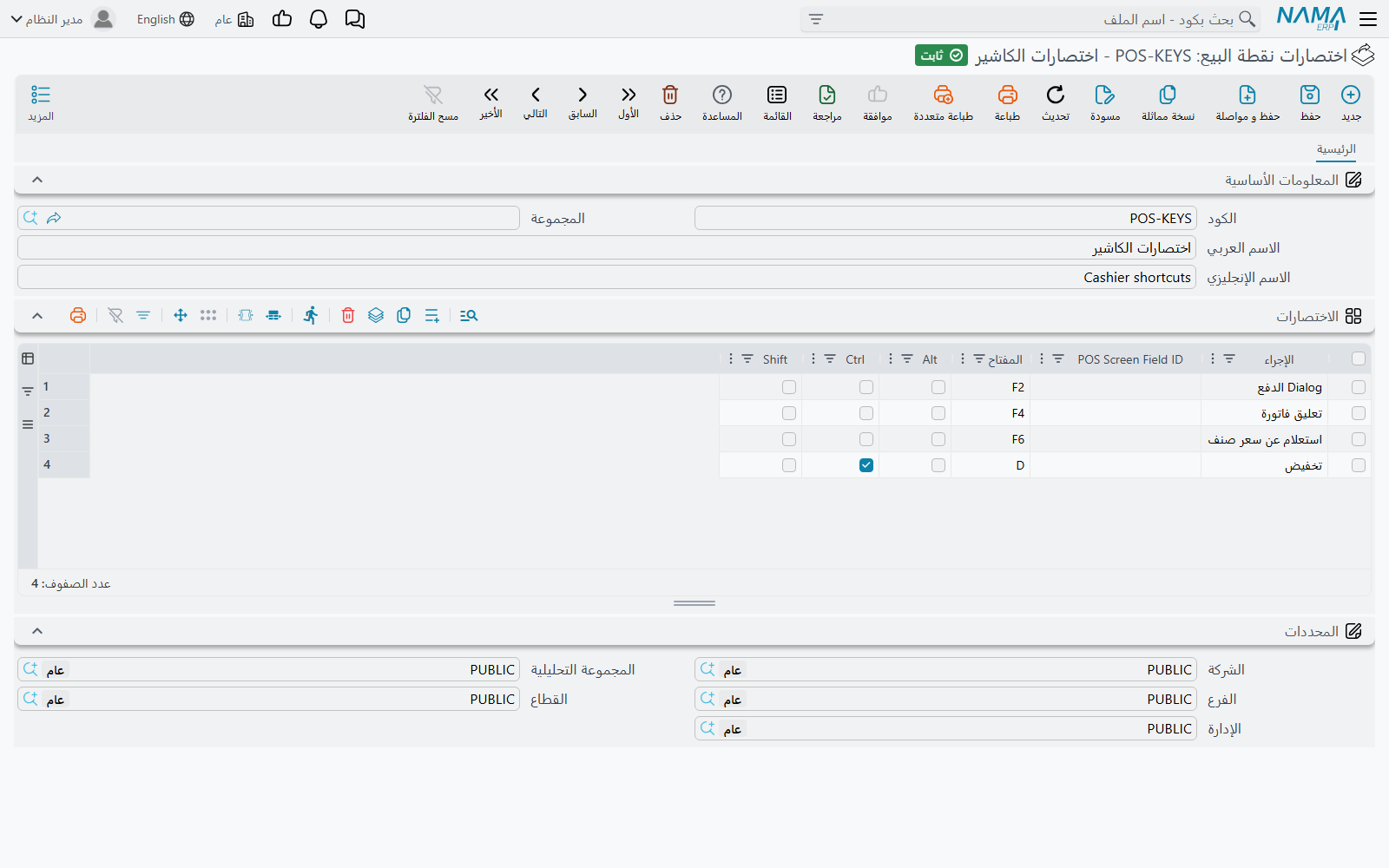This screenshot has height=868, width=1389.
Task: Collapse the المعلومات الأساسية section
Action: pos(37,180)
